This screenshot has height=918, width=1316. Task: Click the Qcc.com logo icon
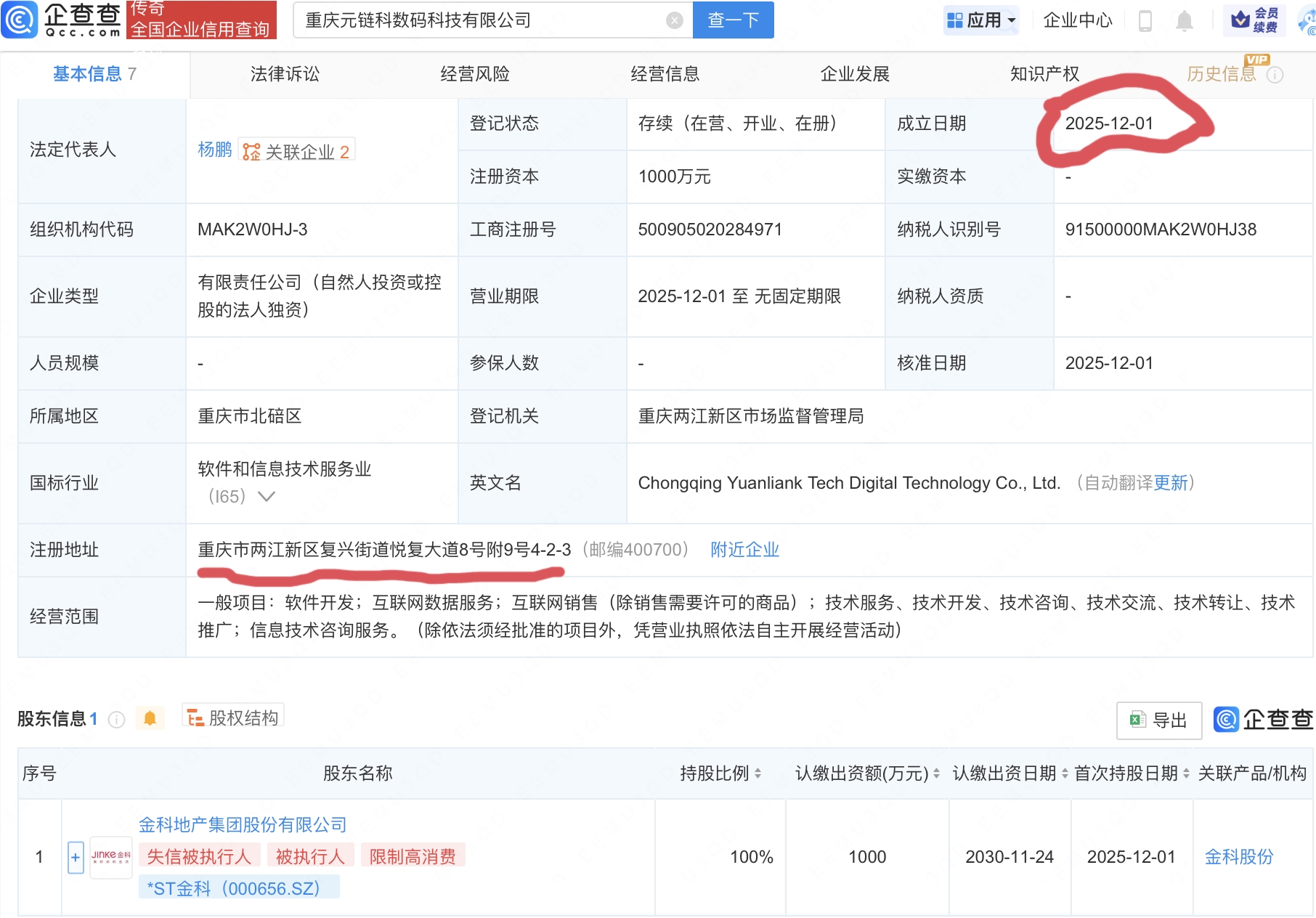[19, 20]
